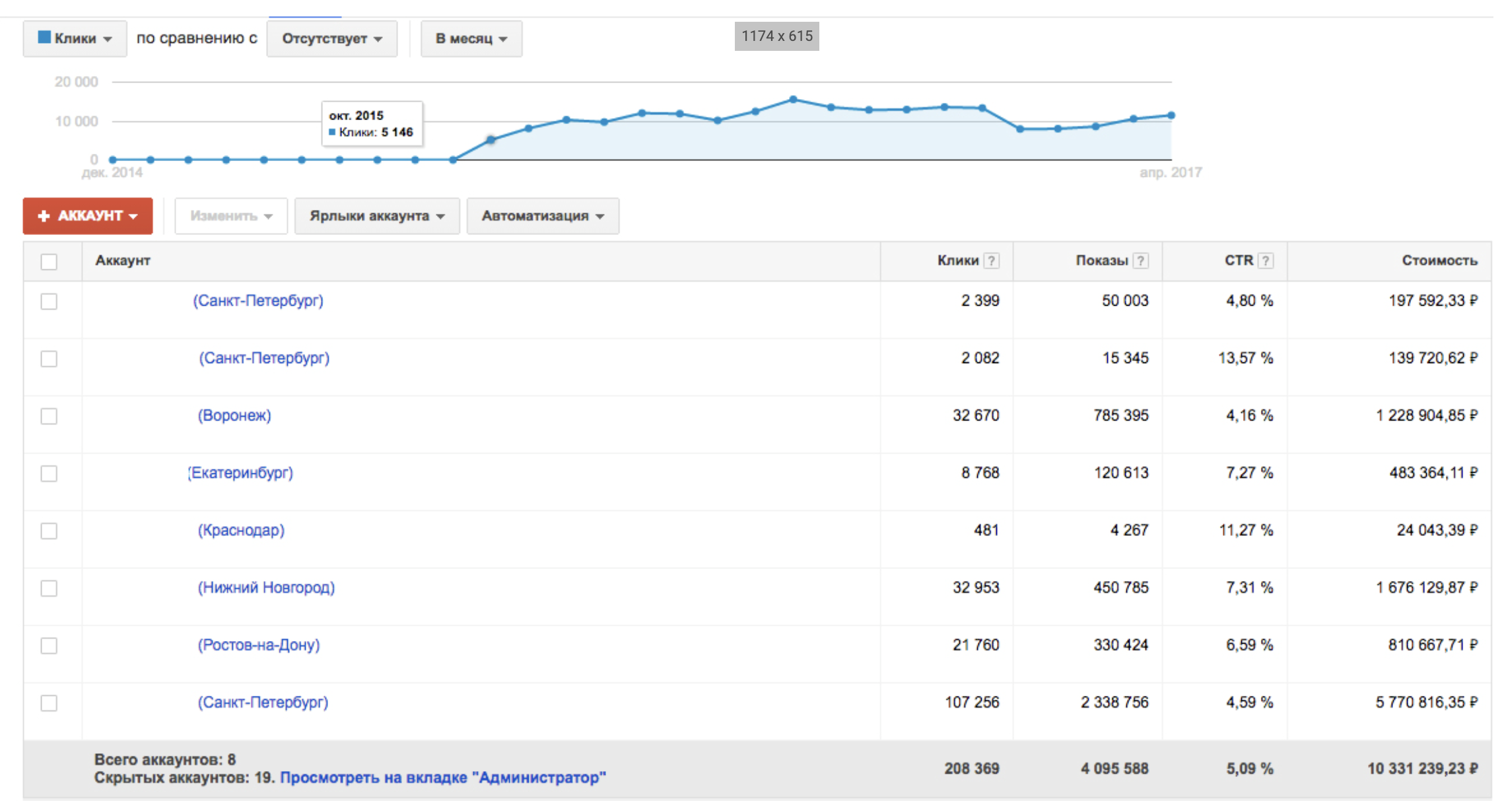Click the Изменить dropdown button
Viewport: 1504px width, 812px height.
230,216
